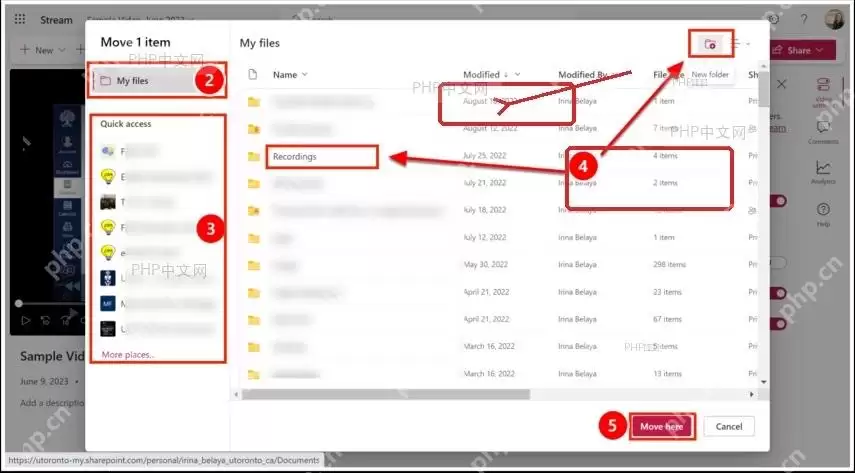Turn on the switched-off toggle in the side panel
Screen dimensions: 855x473
pyautogui.click(x=778, y=263)
